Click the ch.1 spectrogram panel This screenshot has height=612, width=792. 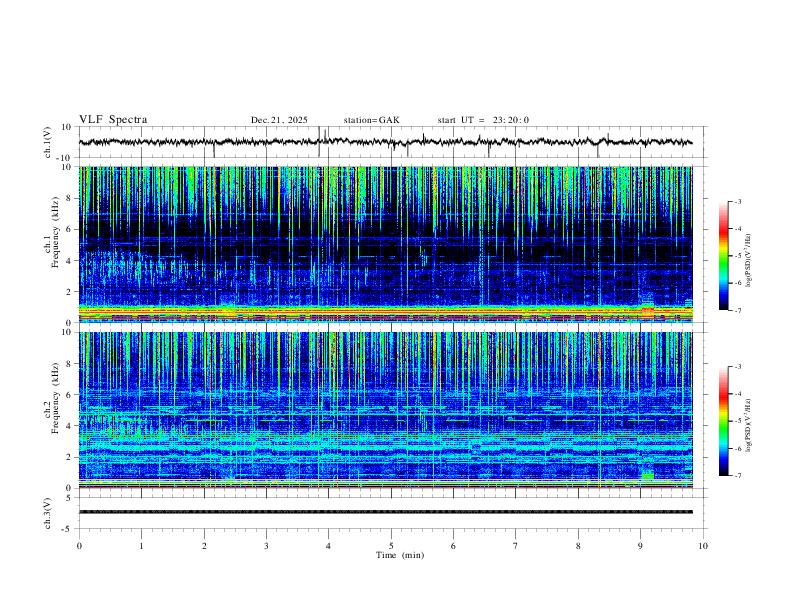pos(386,244)
